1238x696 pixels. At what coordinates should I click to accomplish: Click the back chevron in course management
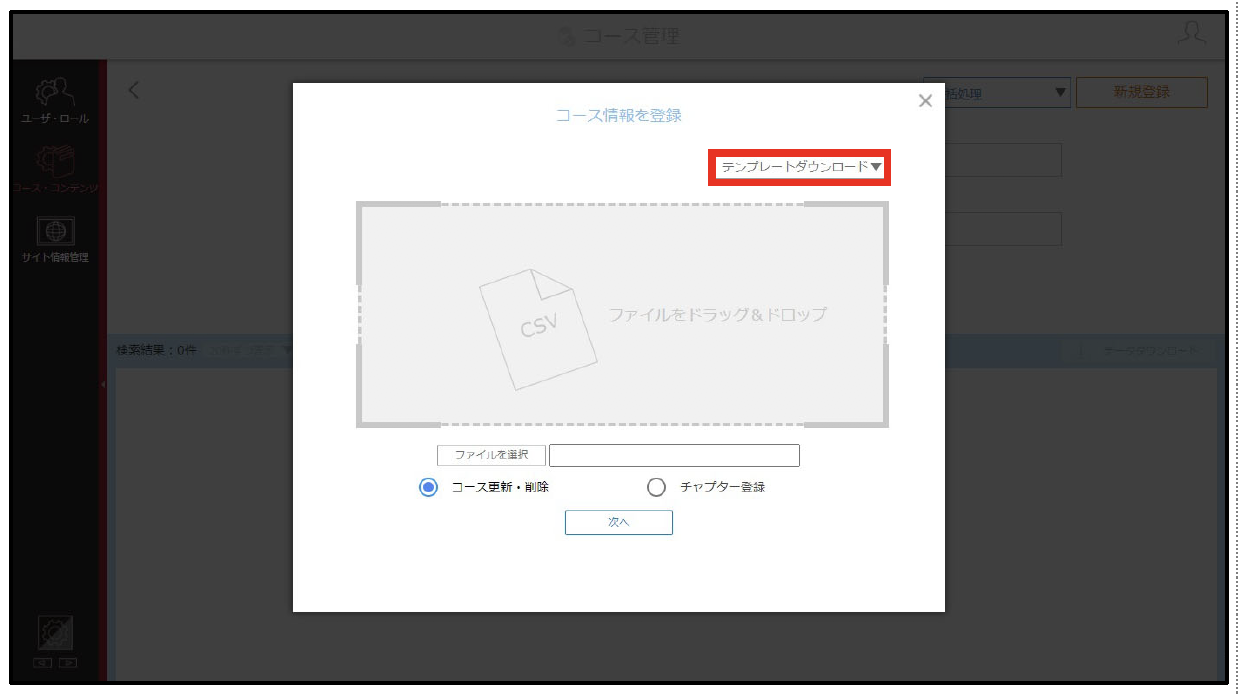134,90
